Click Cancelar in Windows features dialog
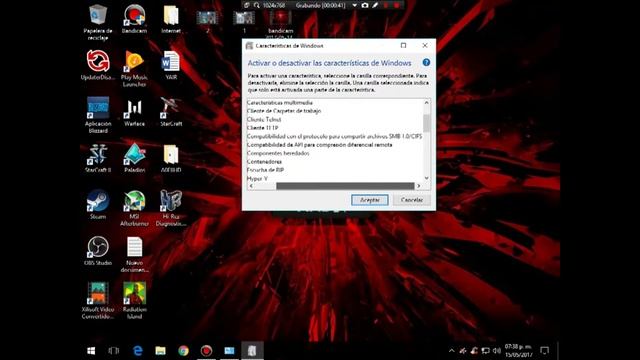 (x=412, y=200)
